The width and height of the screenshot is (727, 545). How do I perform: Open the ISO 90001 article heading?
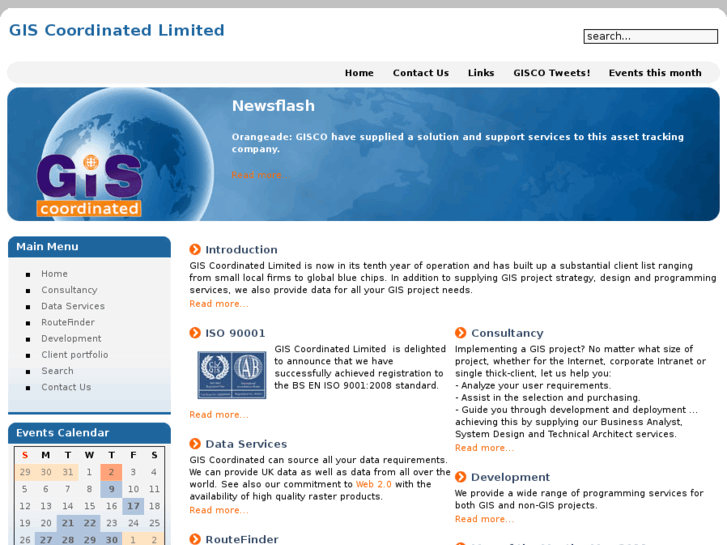click(235, 333)
